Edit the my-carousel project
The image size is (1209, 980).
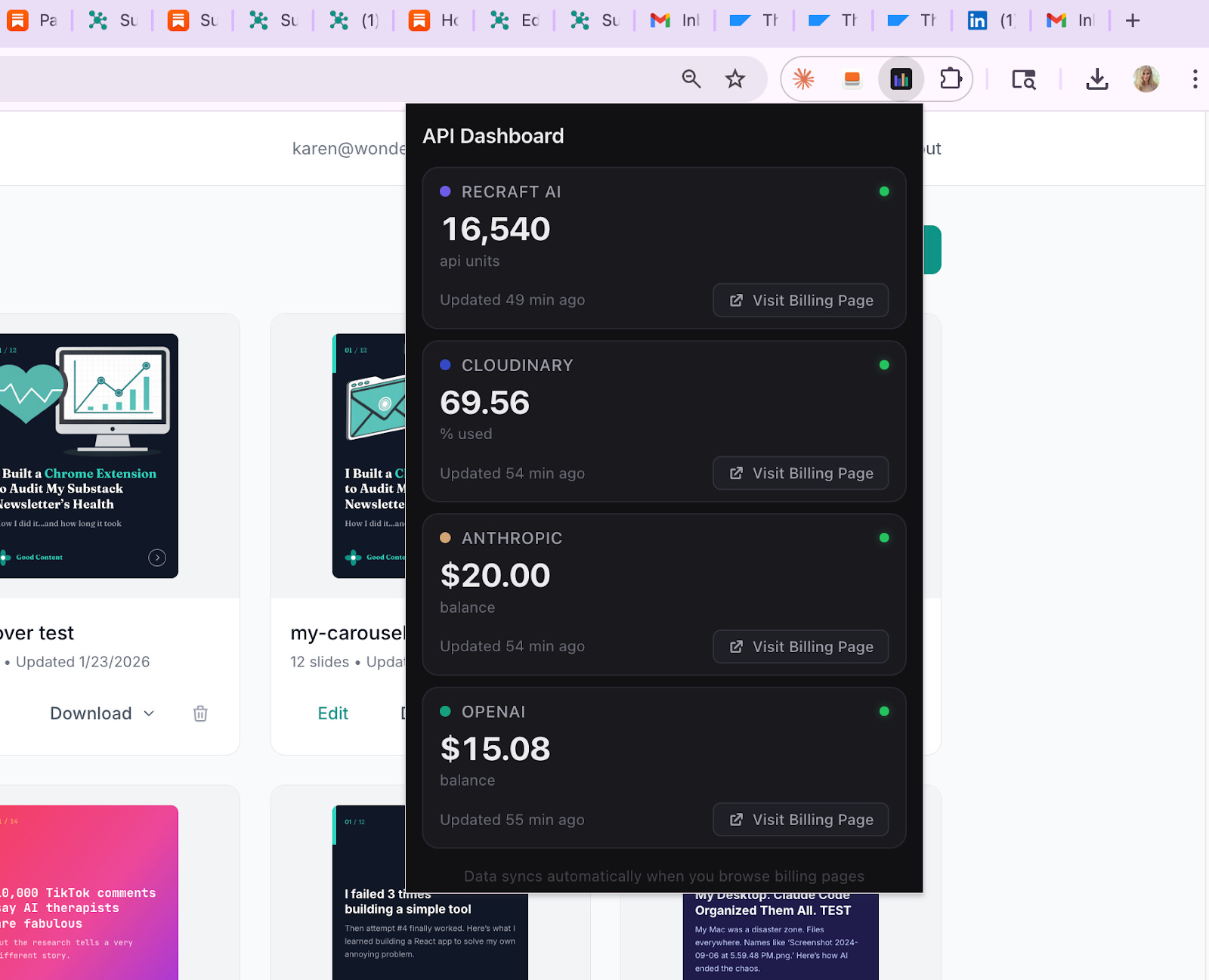[x=332, y=713]
